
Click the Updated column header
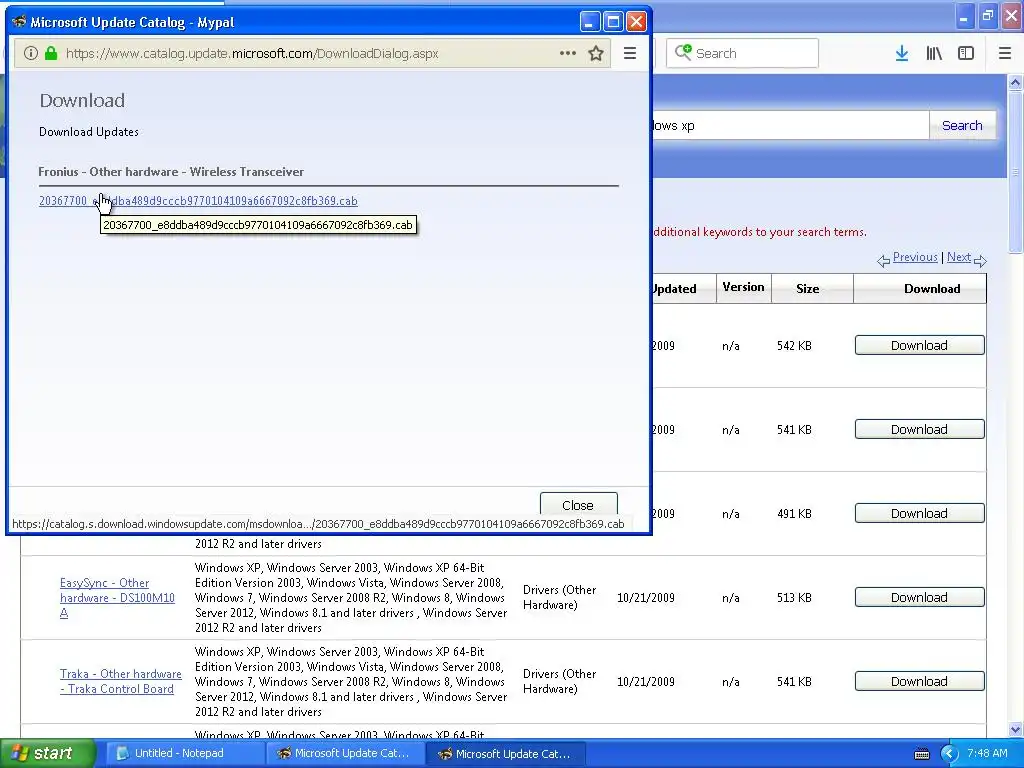pyautogui.click(x=674, y=289)
